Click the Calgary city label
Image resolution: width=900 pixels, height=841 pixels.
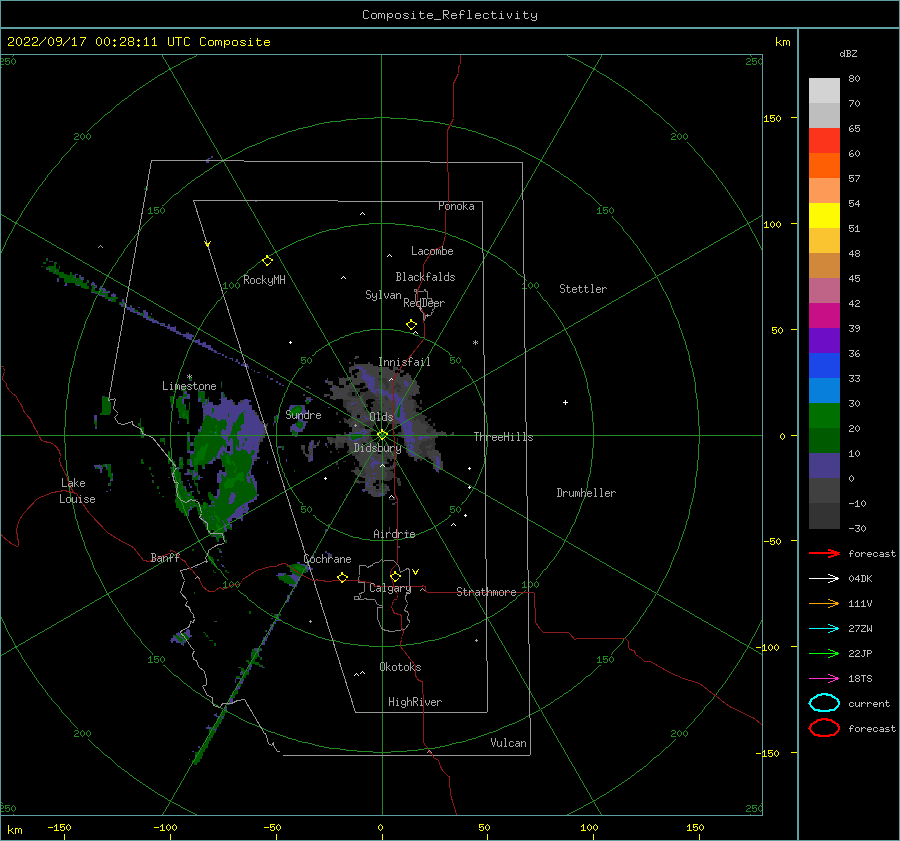click(390, 588)
